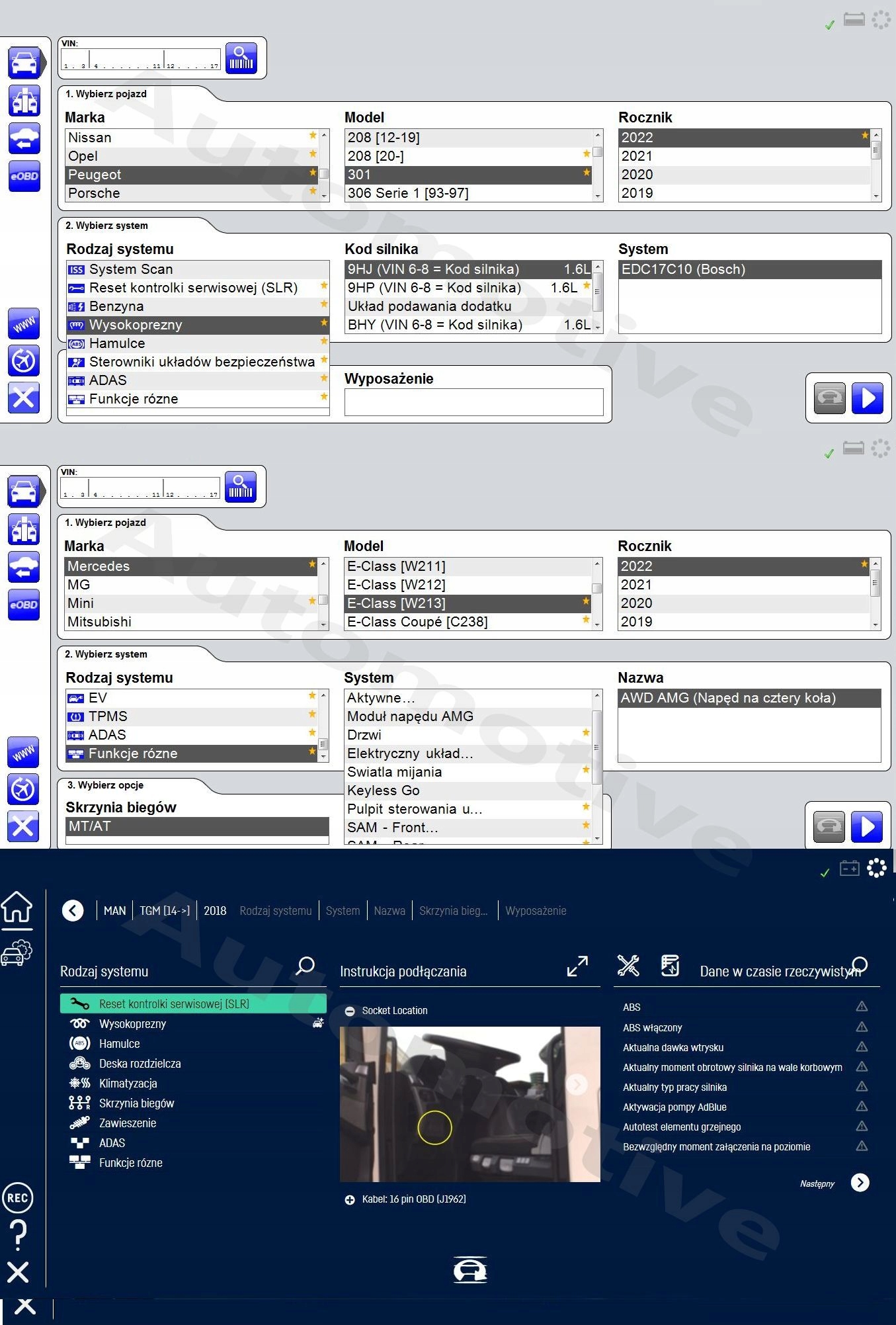Click the scrollbar thumb of Peugeot screen Model list

click(598, 152)
